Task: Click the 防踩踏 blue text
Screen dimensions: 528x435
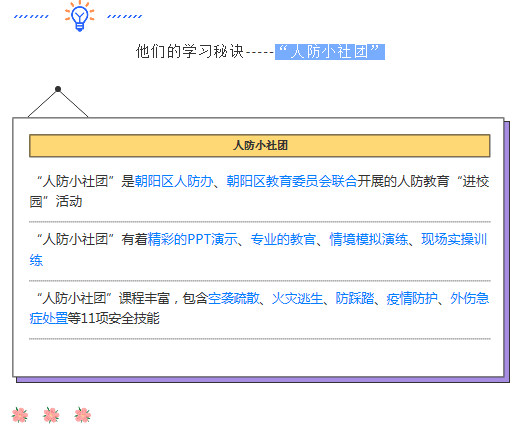Action: [355, 298]
